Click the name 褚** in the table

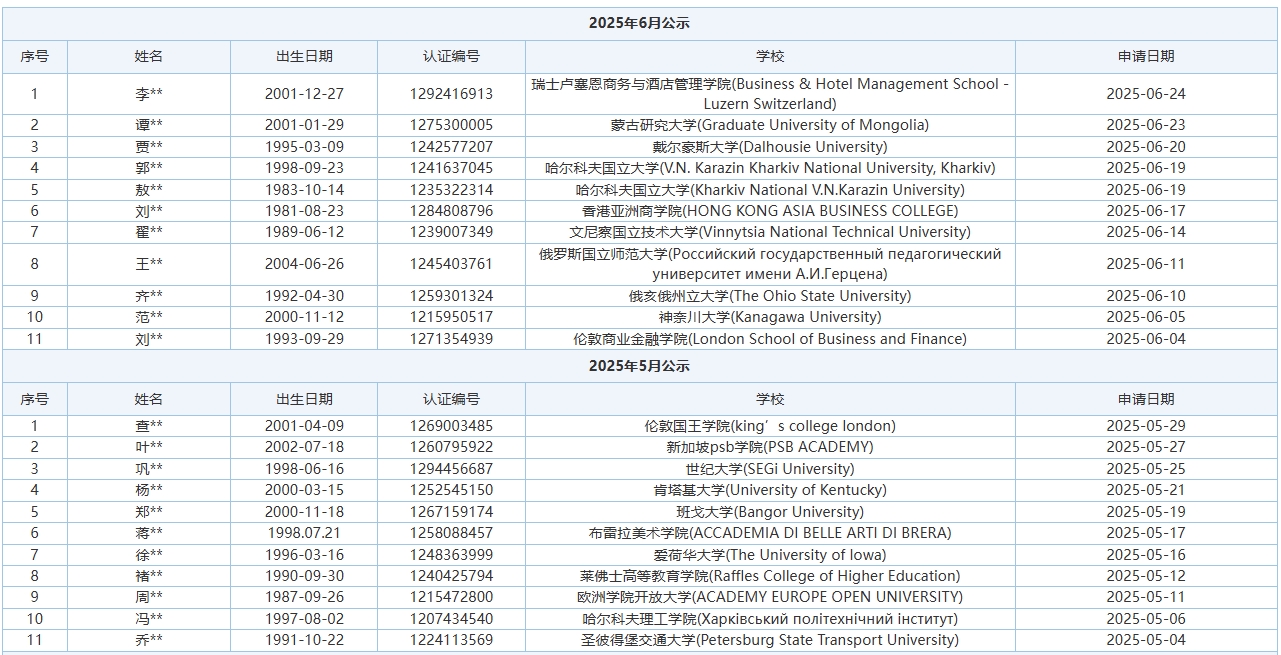(149, 576)
